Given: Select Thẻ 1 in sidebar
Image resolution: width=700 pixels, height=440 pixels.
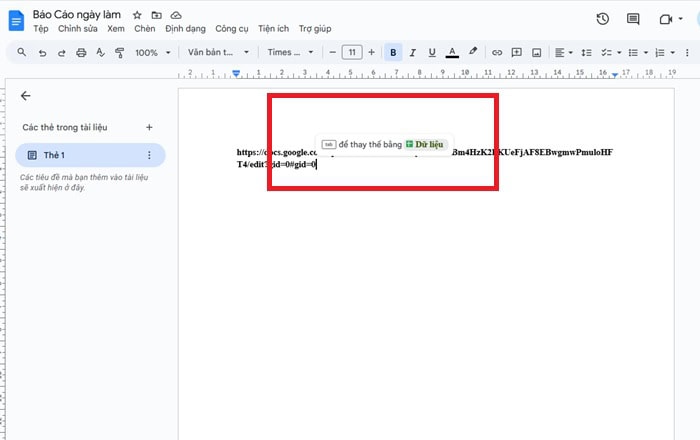Looking at the screenshot, I should pos(90,155).
